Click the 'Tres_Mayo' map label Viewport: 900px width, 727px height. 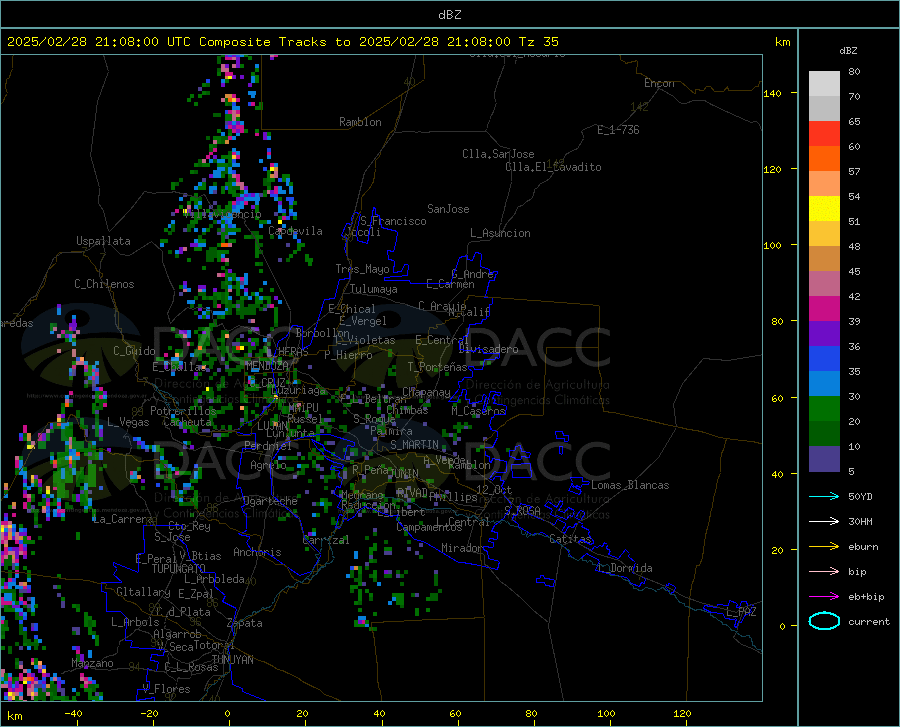point(362,269)
